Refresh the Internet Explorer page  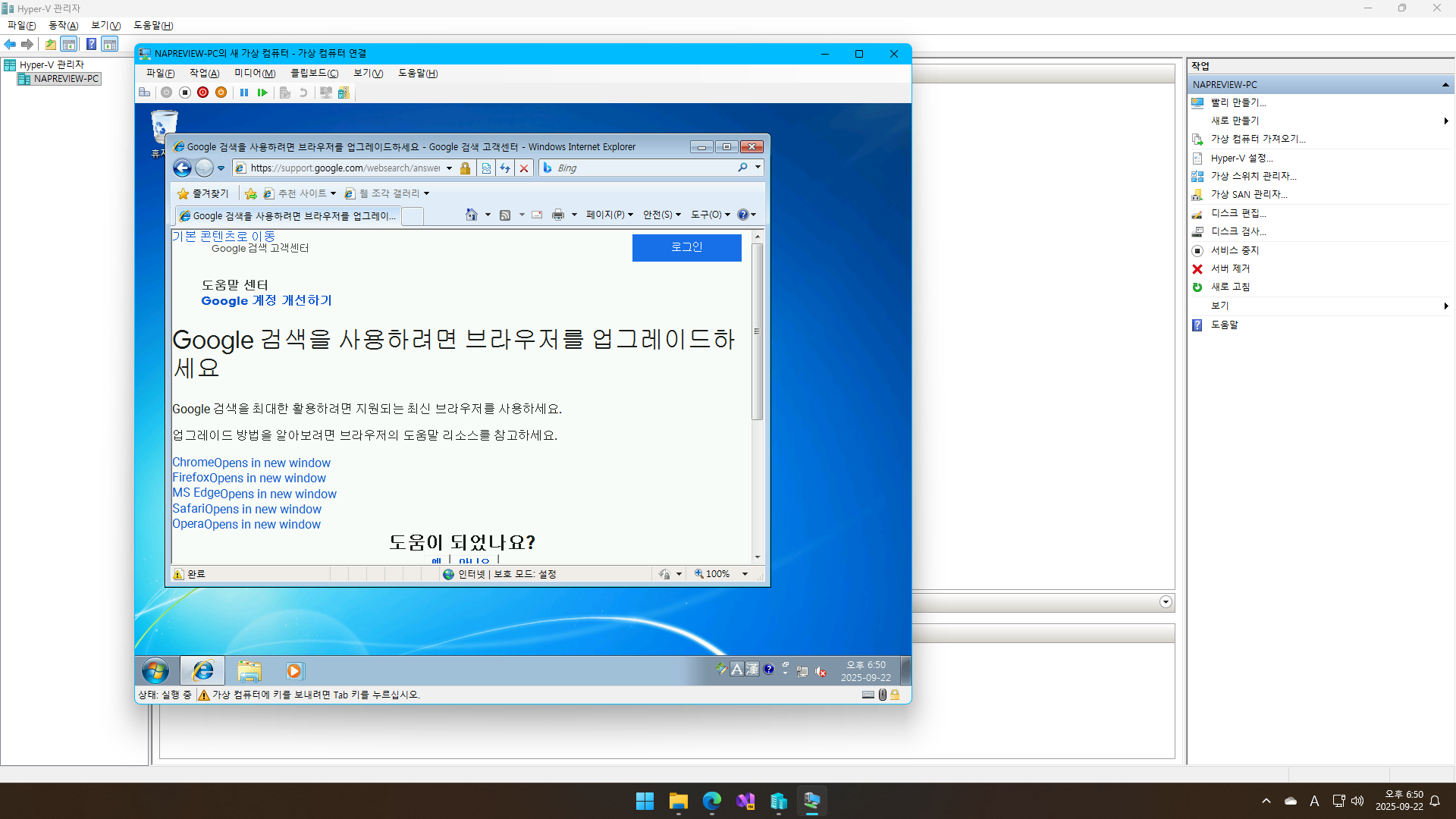[x=505, y=168]
